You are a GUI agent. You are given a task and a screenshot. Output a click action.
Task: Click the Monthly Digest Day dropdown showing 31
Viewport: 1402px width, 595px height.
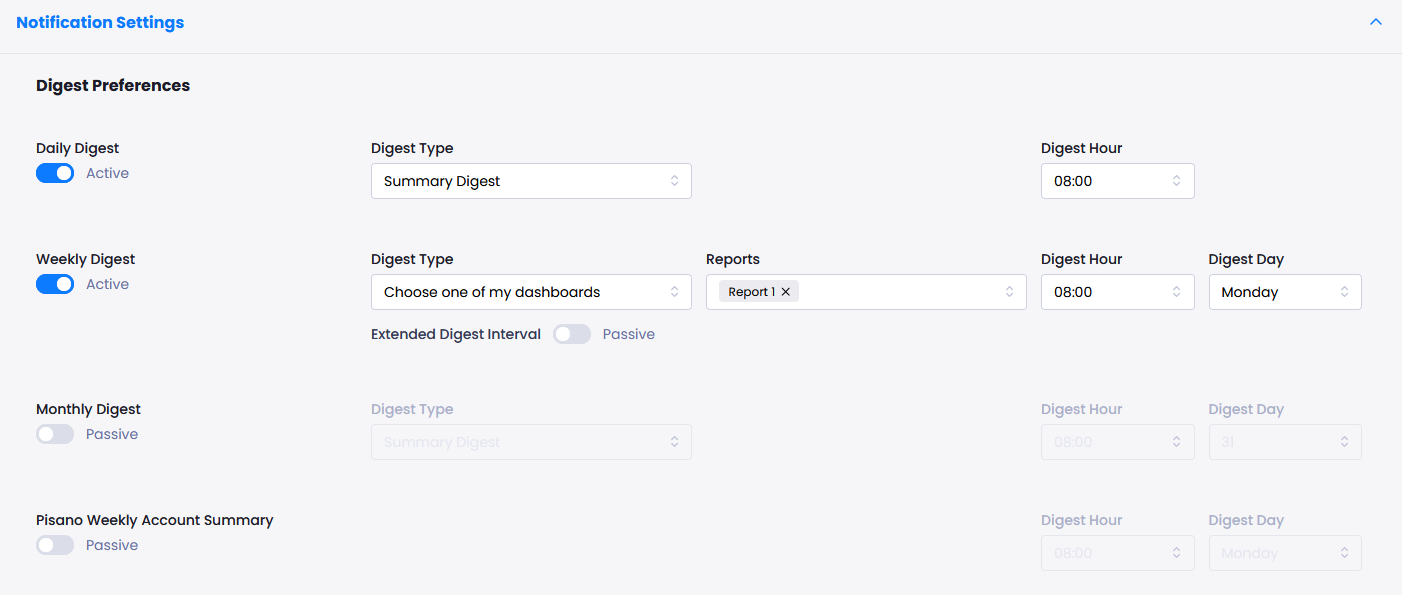(x=1285, y=442)
